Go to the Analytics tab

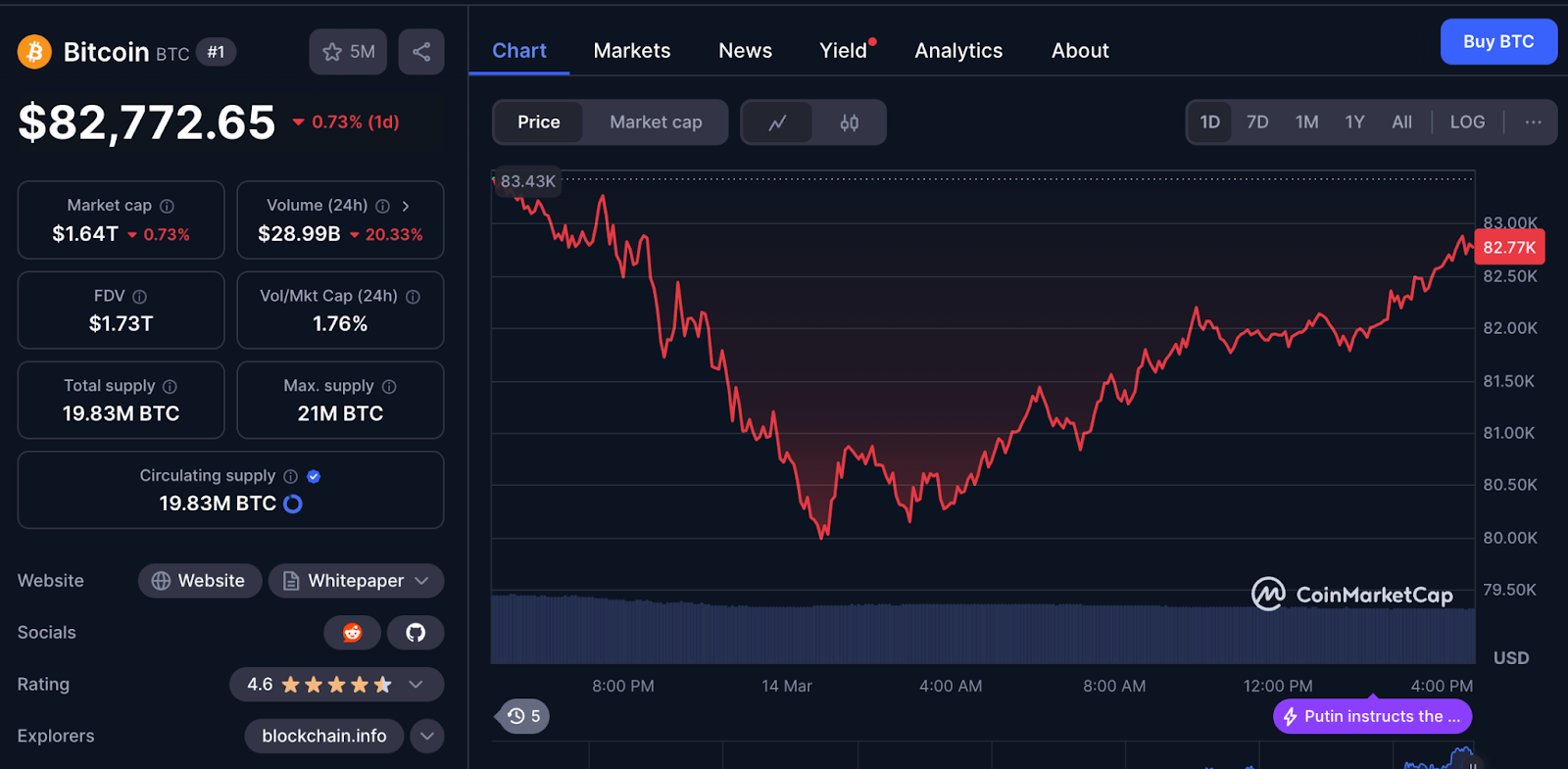(958, 51)
